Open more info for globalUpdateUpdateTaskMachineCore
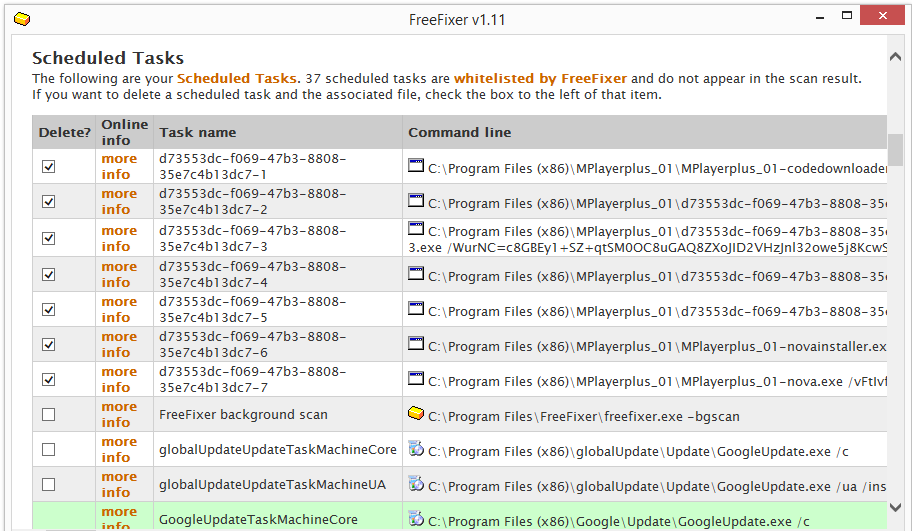Viewport: 912px width, 531px height. pos(119,449)
